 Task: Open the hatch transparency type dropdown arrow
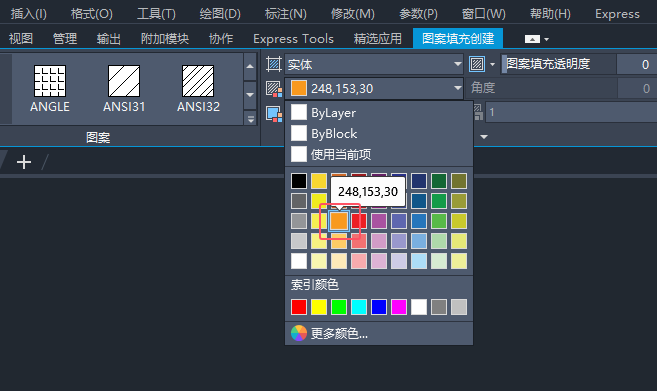492,64
